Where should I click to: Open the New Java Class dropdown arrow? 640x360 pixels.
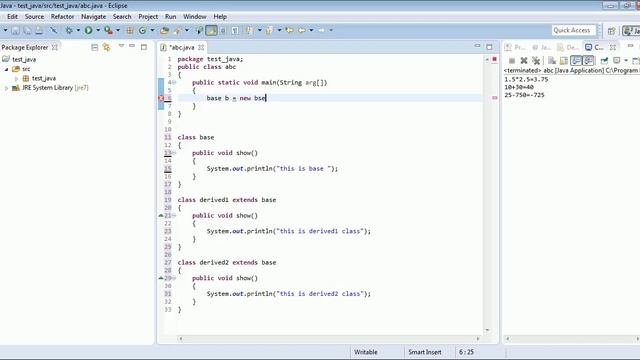point(152,31)
